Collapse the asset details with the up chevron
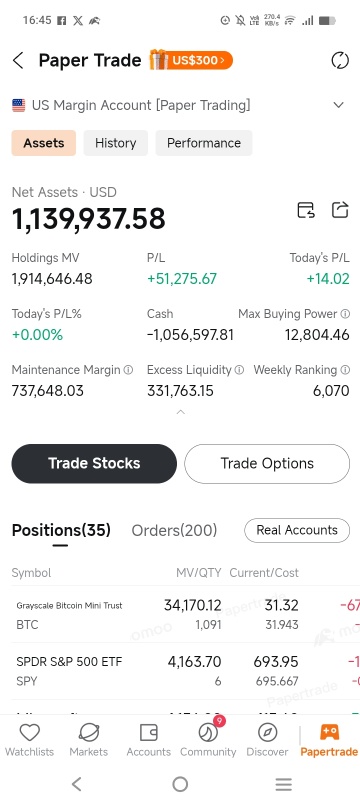 (x=181, y=412)
